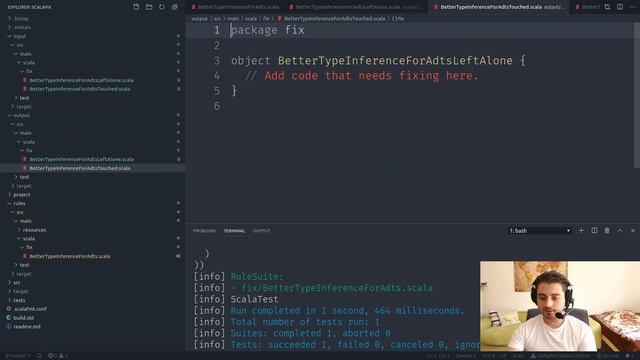Screen dimensions: 640x360
Task: Expand the test folder under input
Action: point(24,98)
